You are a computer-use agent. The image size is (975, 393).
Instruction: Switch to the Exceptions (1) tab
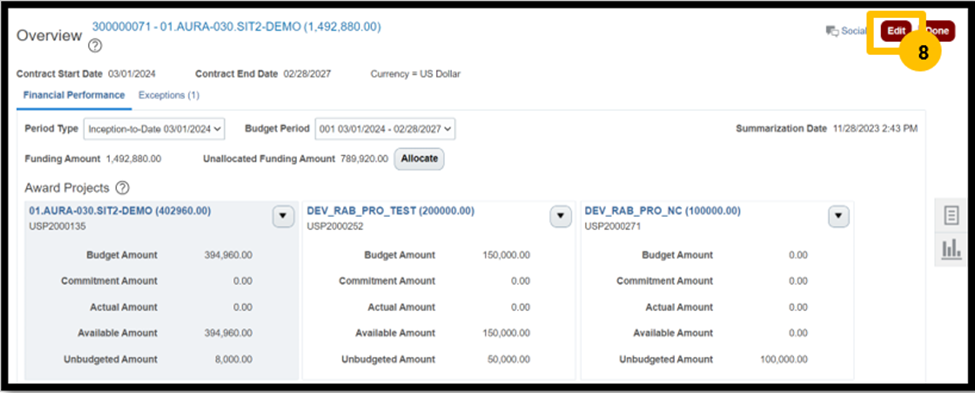[169, 95]
